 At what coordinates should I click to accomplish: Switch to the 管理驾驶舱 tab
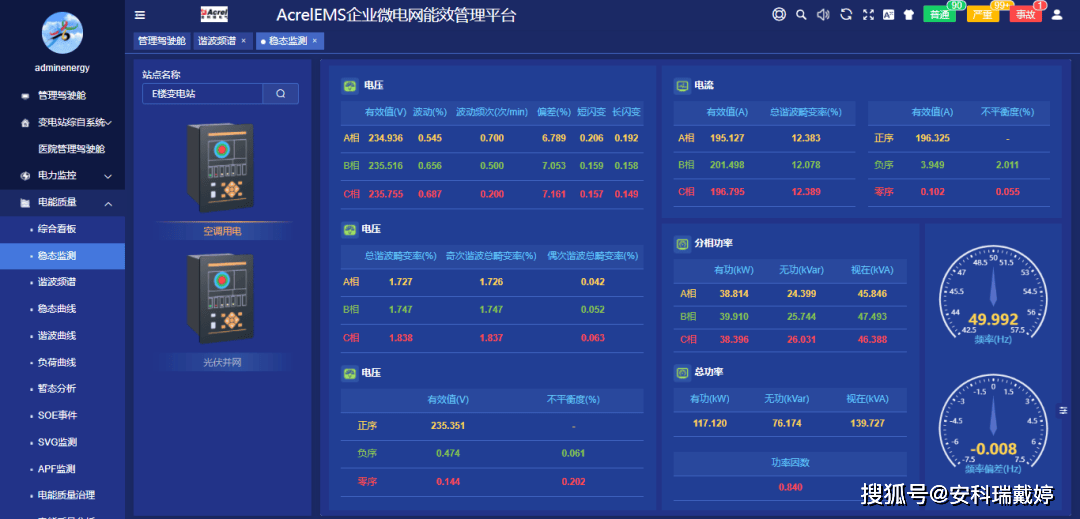[x=162, y=41]
